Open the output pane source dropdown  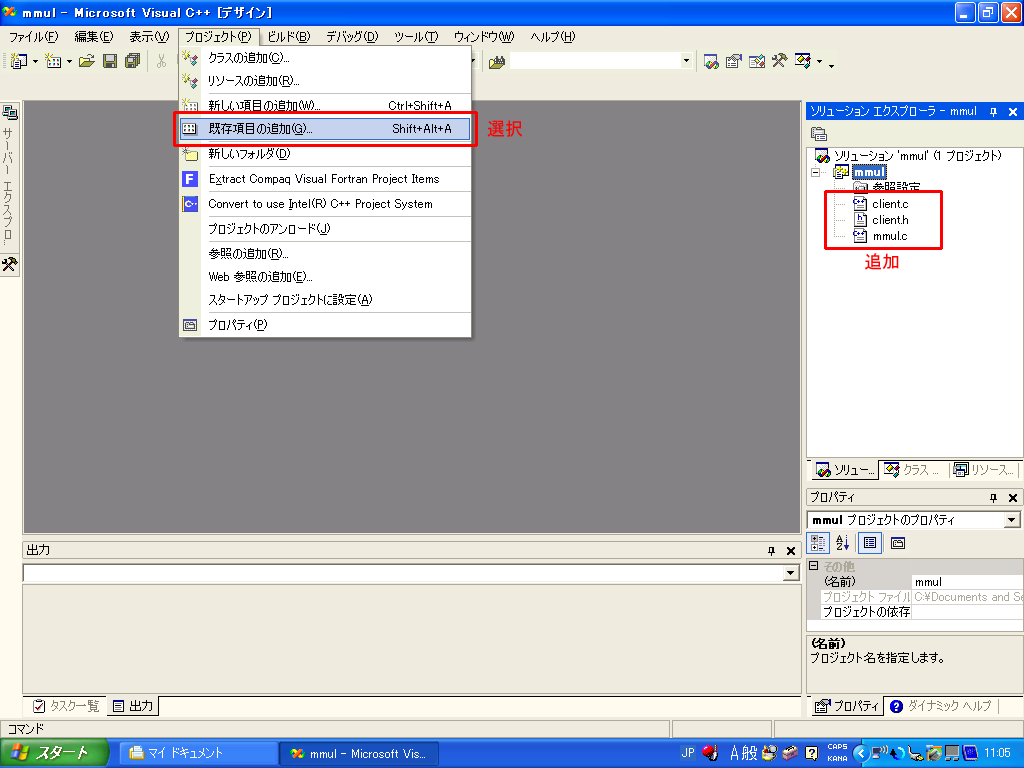click(x=790, y=573)
